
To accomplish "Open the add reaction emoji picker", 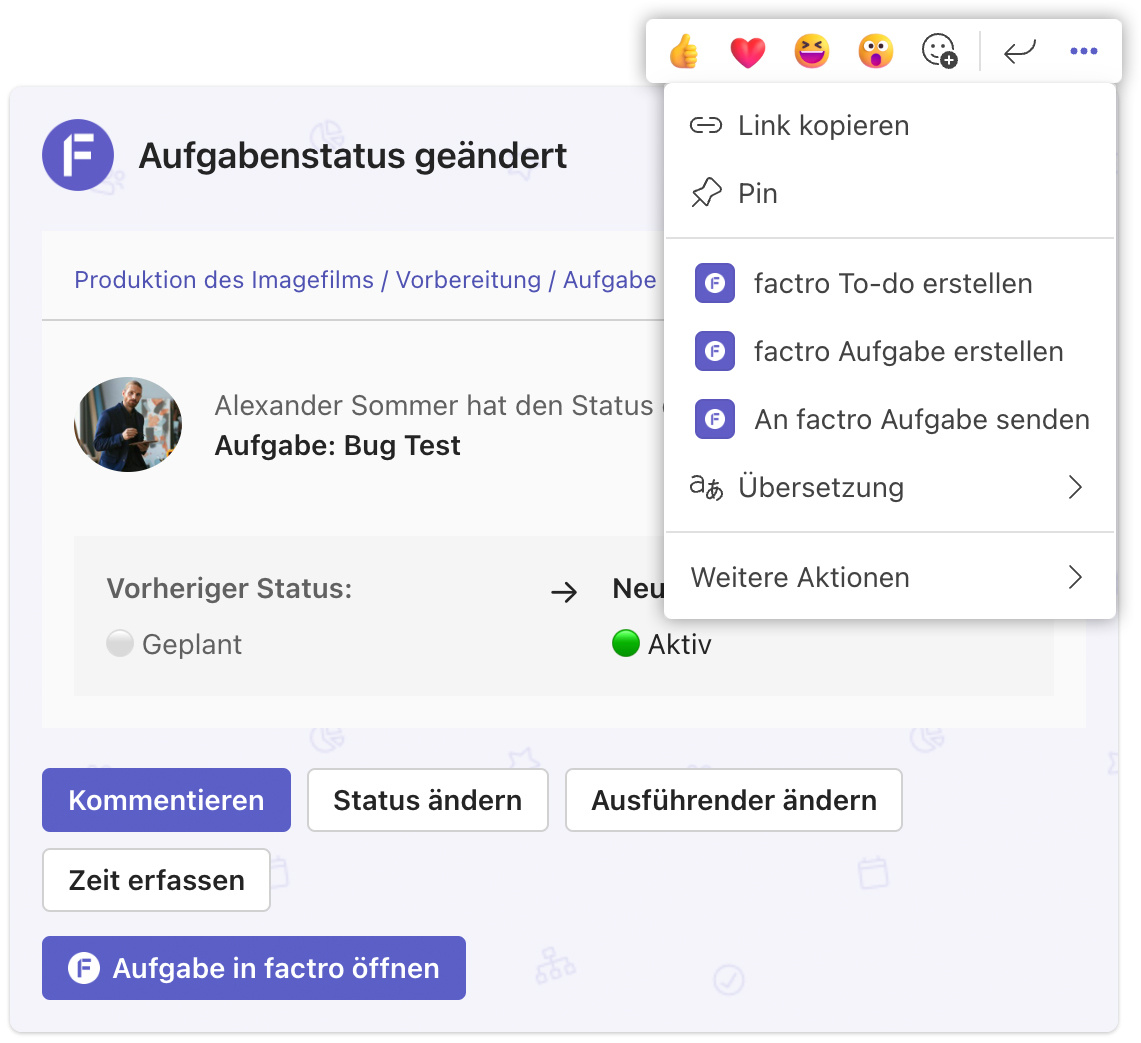I will [939, 51].
